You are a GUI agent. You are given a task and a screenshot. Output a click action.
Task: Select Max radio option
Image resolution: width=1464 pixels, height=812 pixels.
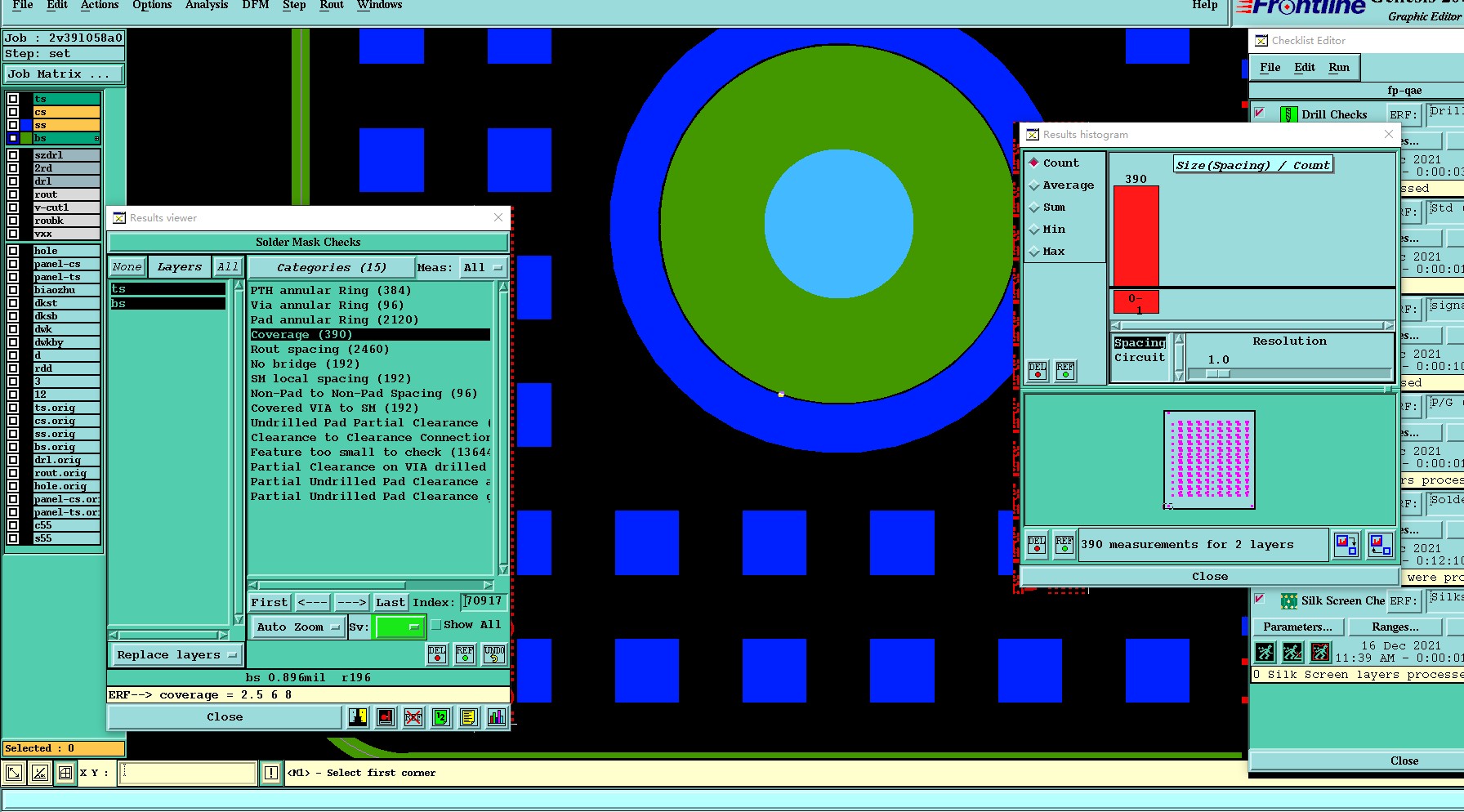click(x=1034, y=252)
